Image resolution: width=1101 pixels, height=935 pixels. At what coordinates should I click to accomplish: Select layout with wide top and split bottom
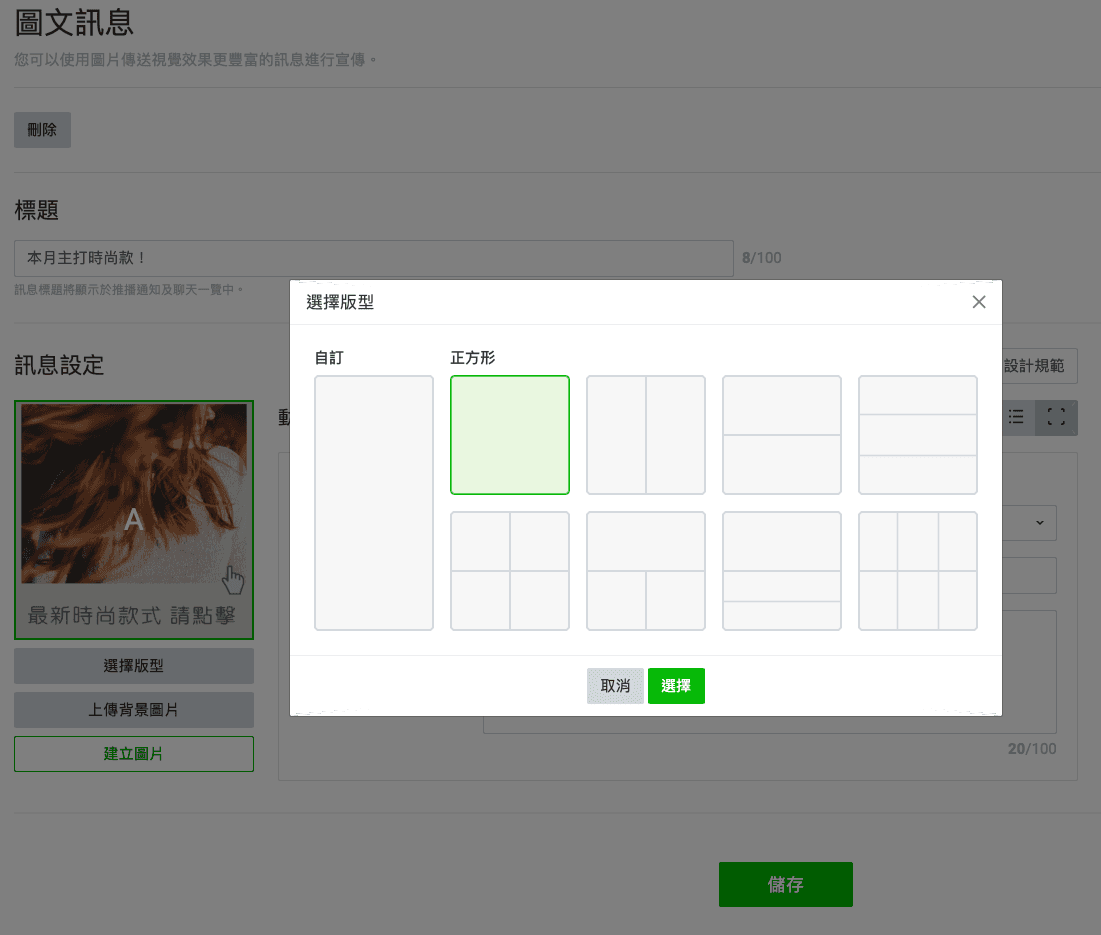[x=645, y=570]
